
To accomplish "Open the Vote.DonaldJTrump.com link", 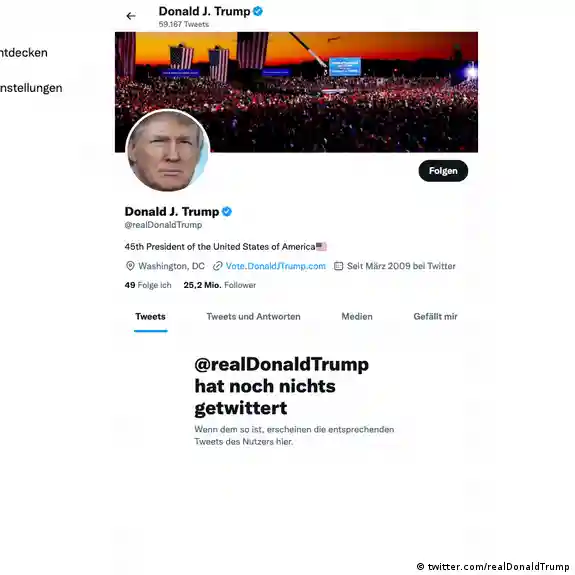I will [x=275, y=266].
